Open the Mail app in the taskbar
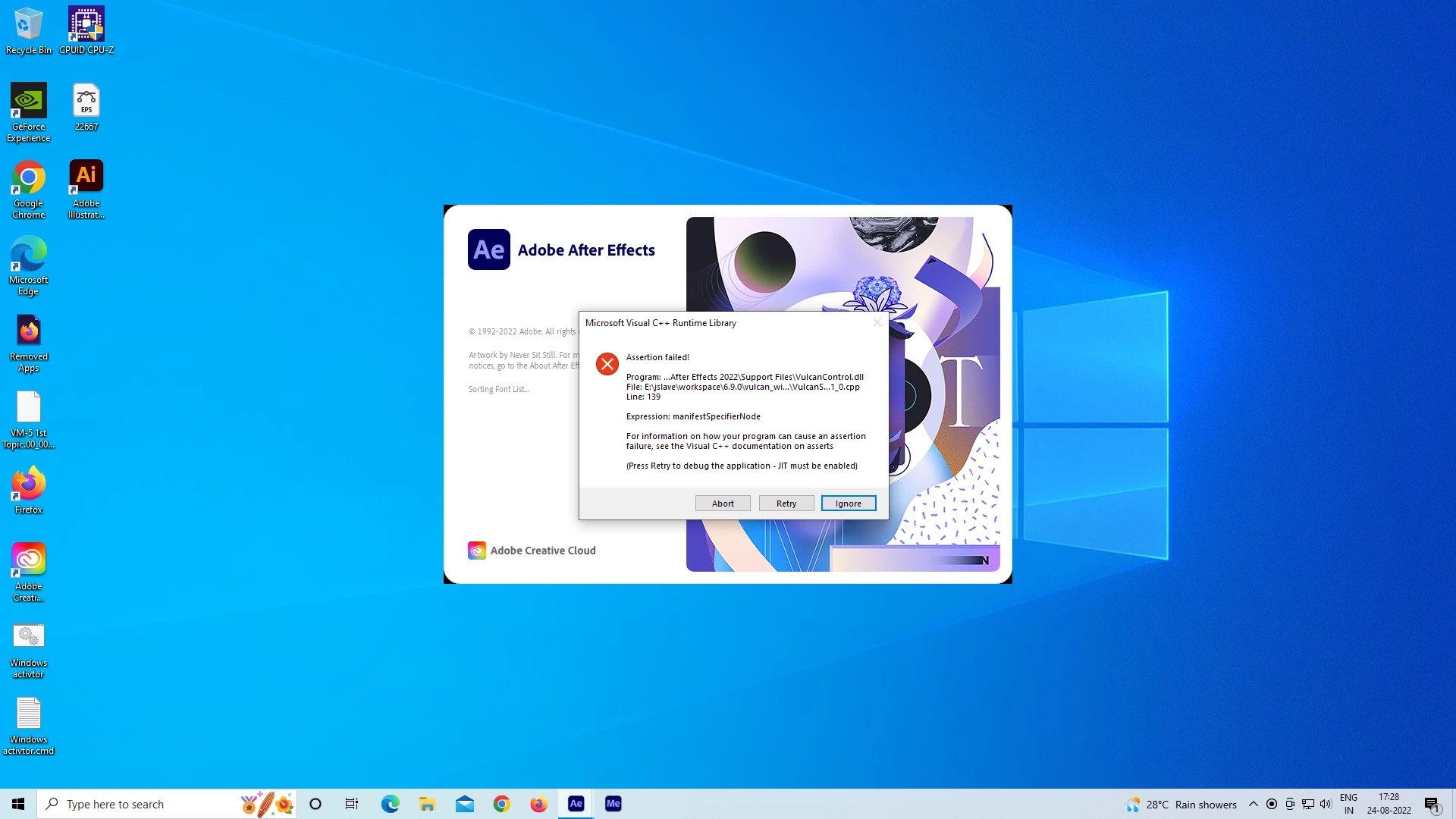1456x819 pixels. click(465, 804)
